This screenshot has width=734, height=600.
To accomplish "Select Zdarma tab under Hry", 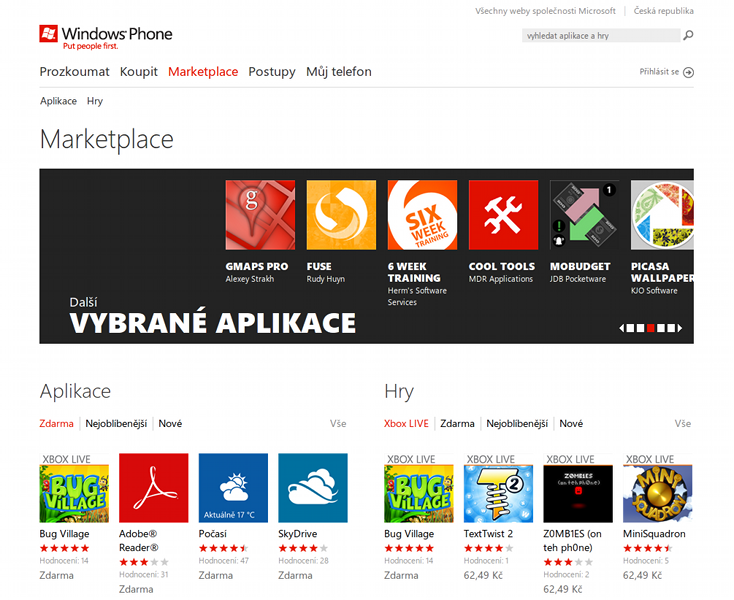I will tap(457, 424).
